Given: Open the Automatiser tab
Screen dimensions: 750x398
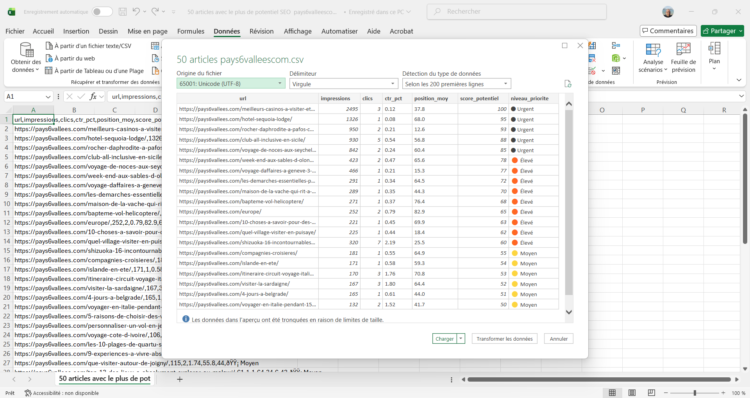Looking at the screenshot, I should (x=339, y=31).
